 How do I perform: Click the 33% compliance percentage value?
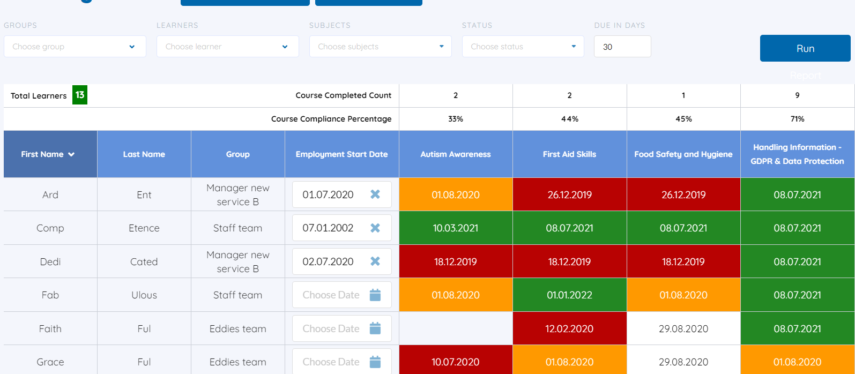(x=456, y=119)
